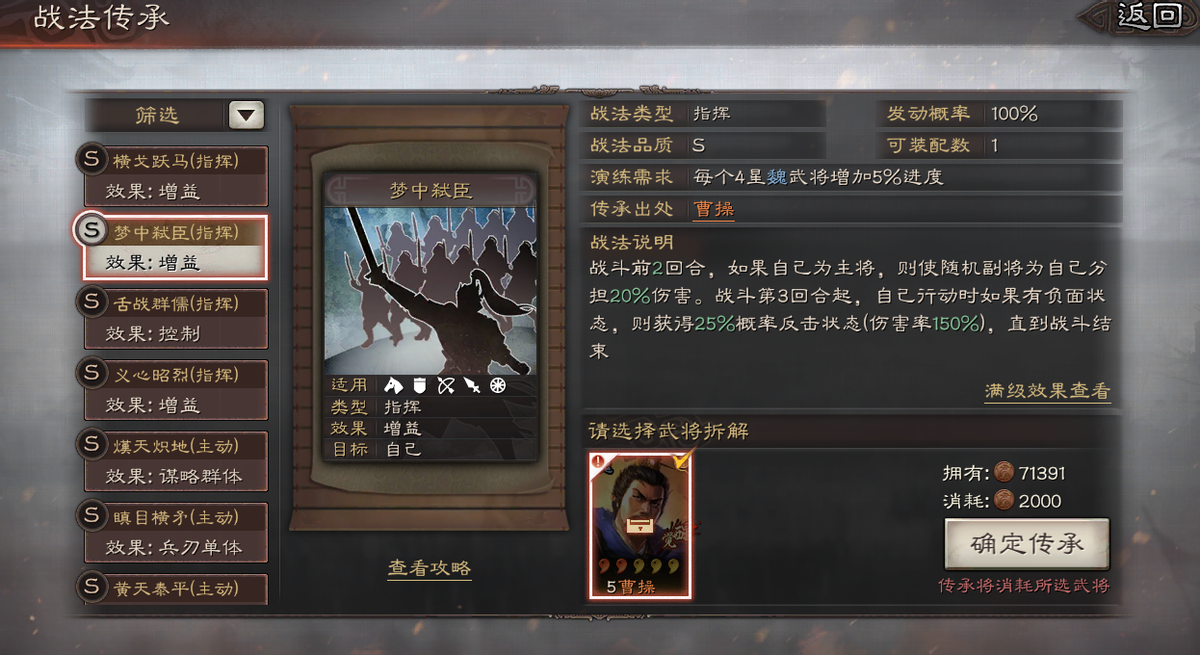Click the siege wheel icon in 适用 row
The height and width of the screenshot is (655, 1200).
(x=497, y=385)
